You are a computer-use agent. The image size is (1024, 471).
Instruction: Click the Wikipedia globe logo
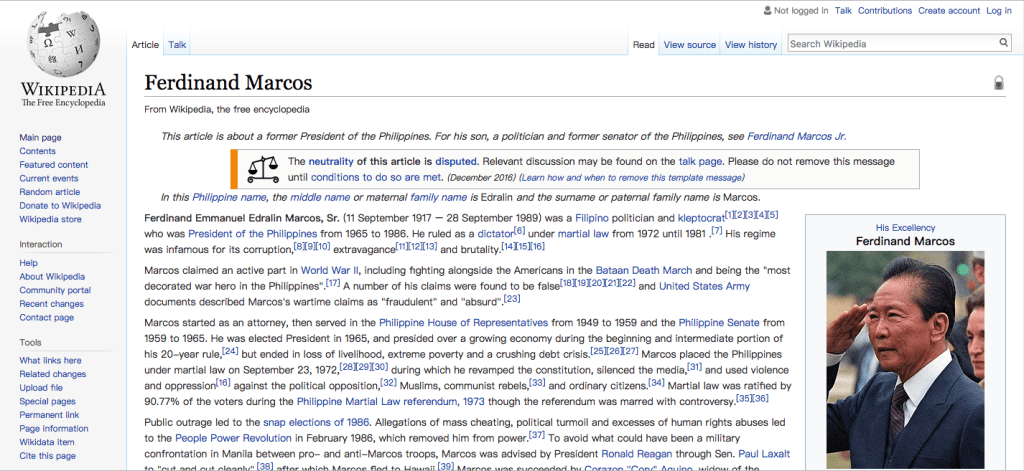(64, 42)
